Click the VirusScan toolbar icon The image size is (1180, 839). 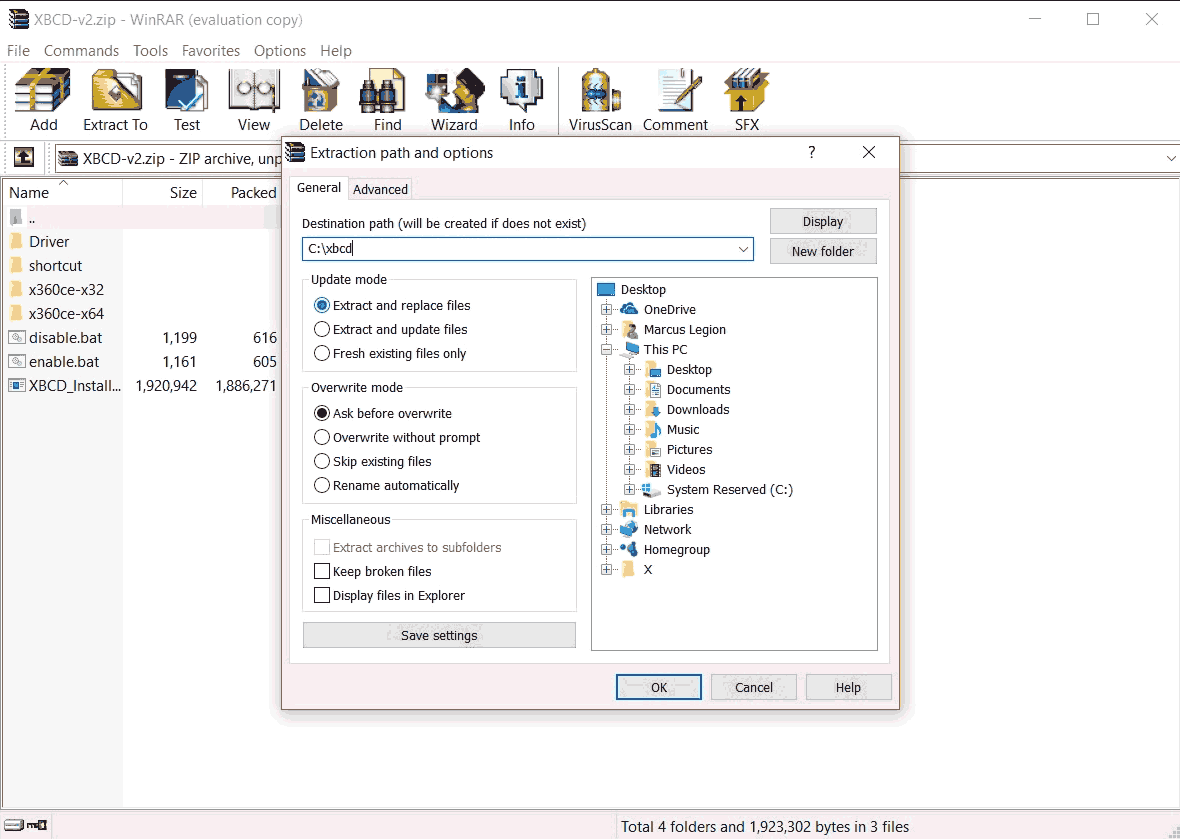point(600,100)
